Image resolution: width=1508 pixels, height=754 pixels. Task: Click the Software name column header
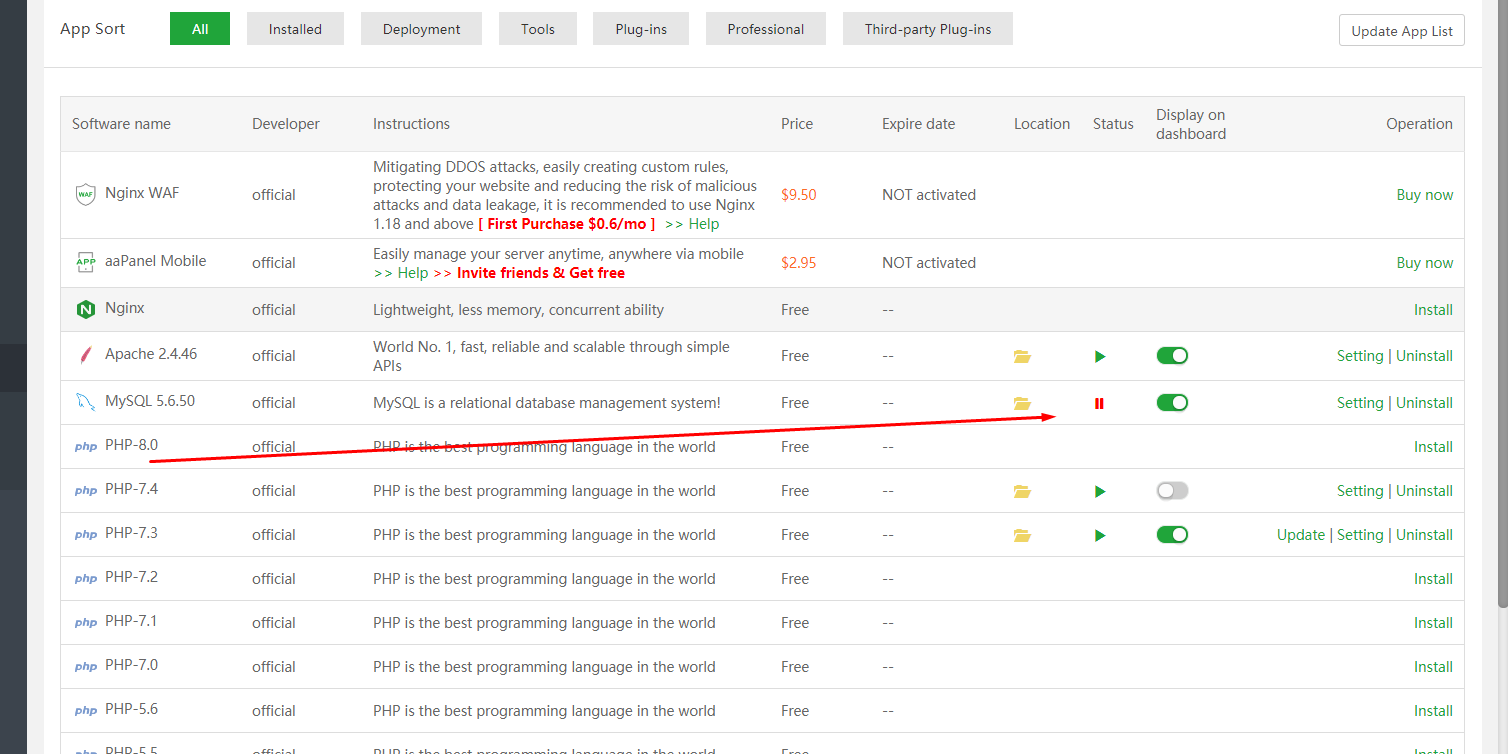121,124
